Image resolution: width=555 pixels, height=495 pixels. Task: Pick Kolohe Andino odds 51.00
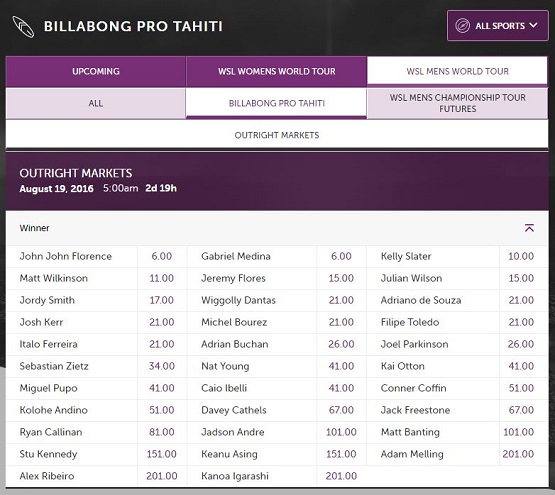point(162,410)
